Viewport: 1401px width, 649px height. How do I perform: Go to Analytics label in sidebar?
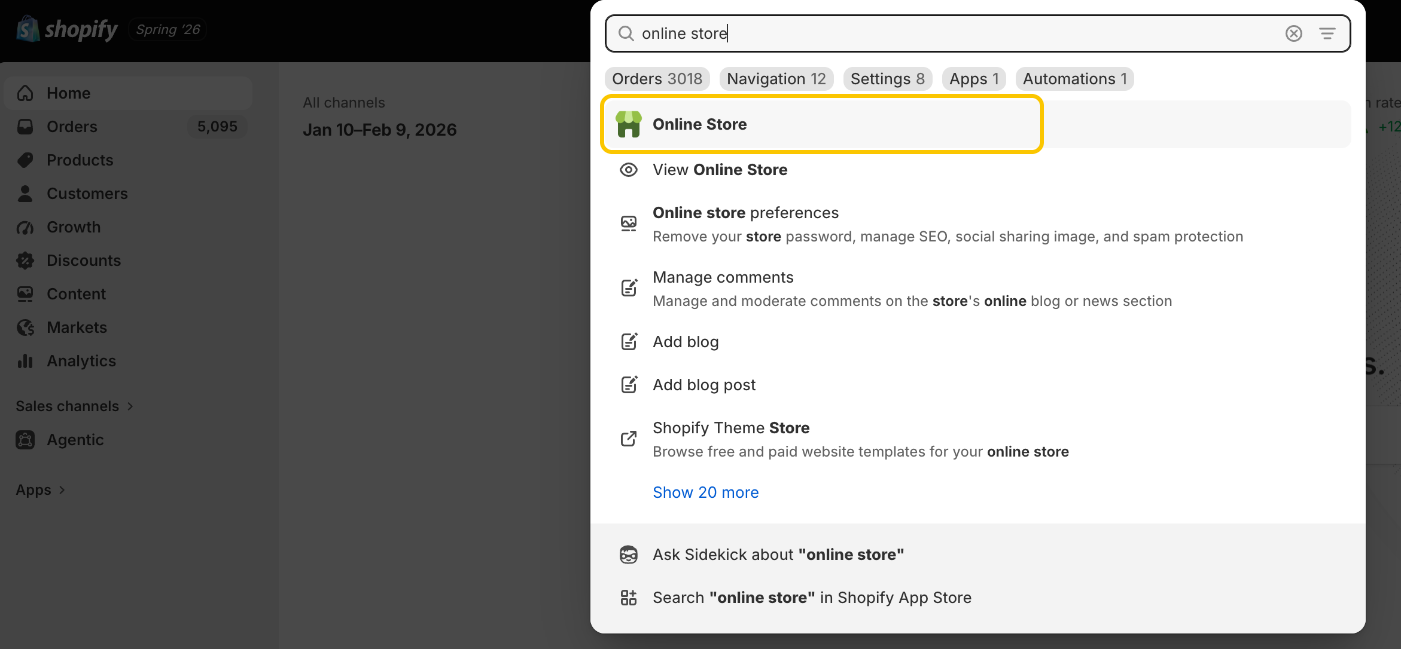(81, 361)
